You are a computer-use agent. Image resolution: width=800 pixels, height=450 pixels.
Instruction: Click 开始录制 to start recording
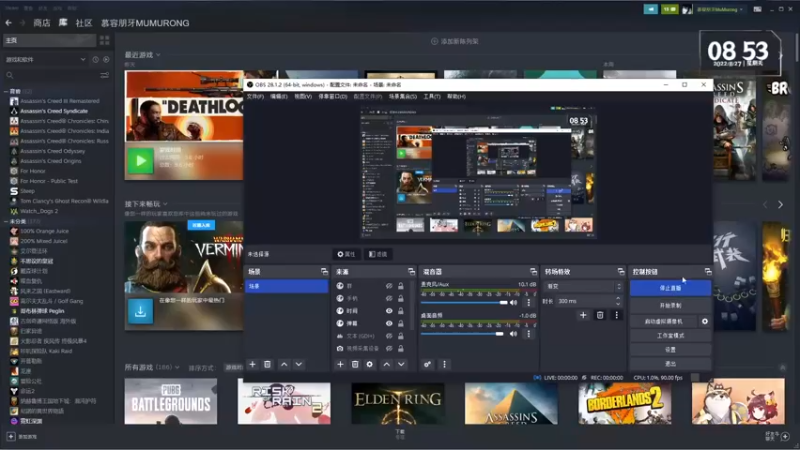[670, 305]
